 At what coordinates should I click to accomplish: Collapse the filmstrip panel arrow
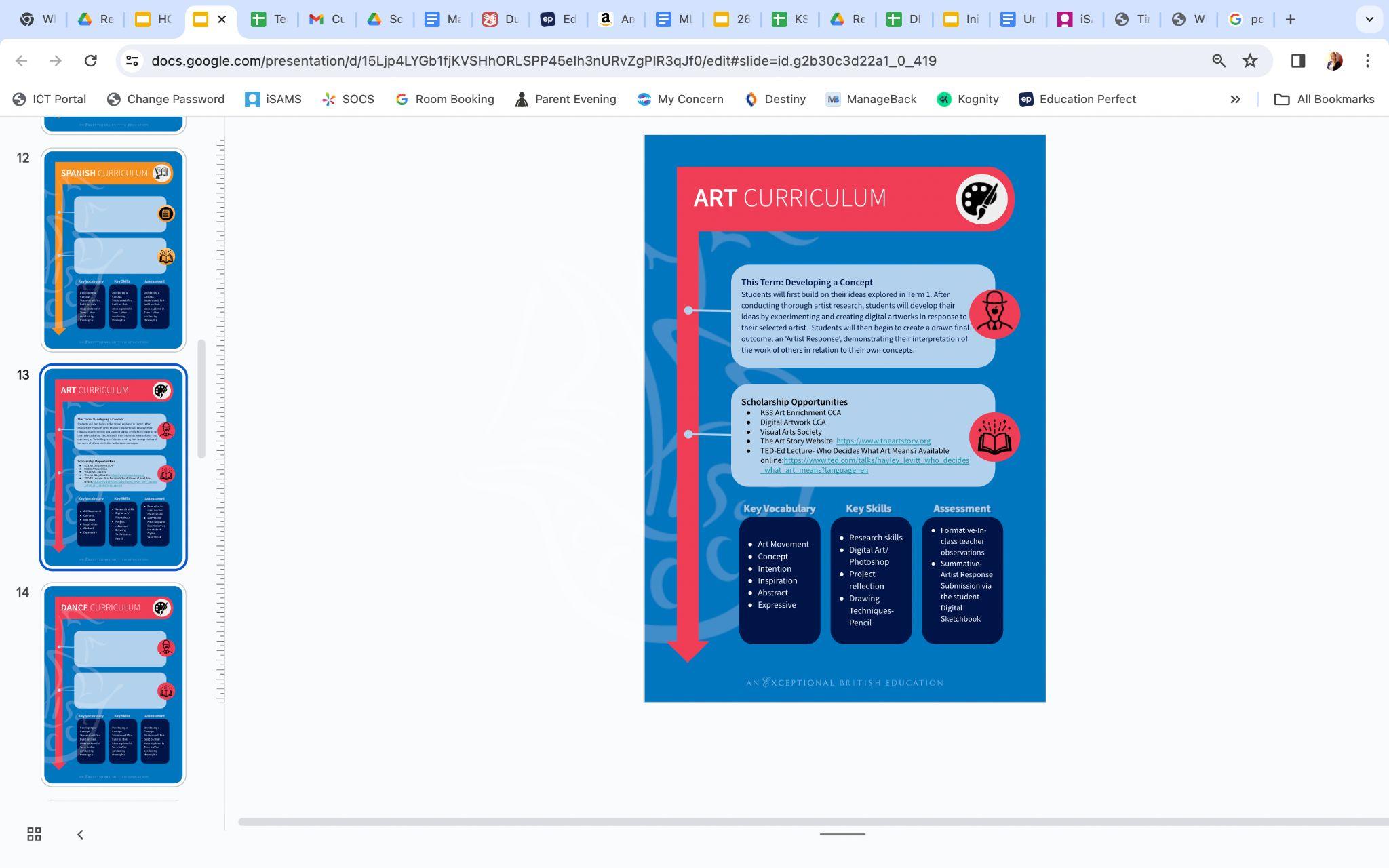(x=80, y=834)
